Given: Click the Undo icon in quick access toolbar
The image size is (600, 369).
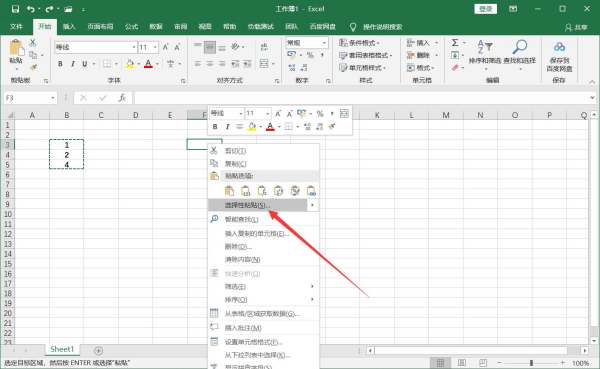Looking at the screenshot, I should click(x=31, y=9).
